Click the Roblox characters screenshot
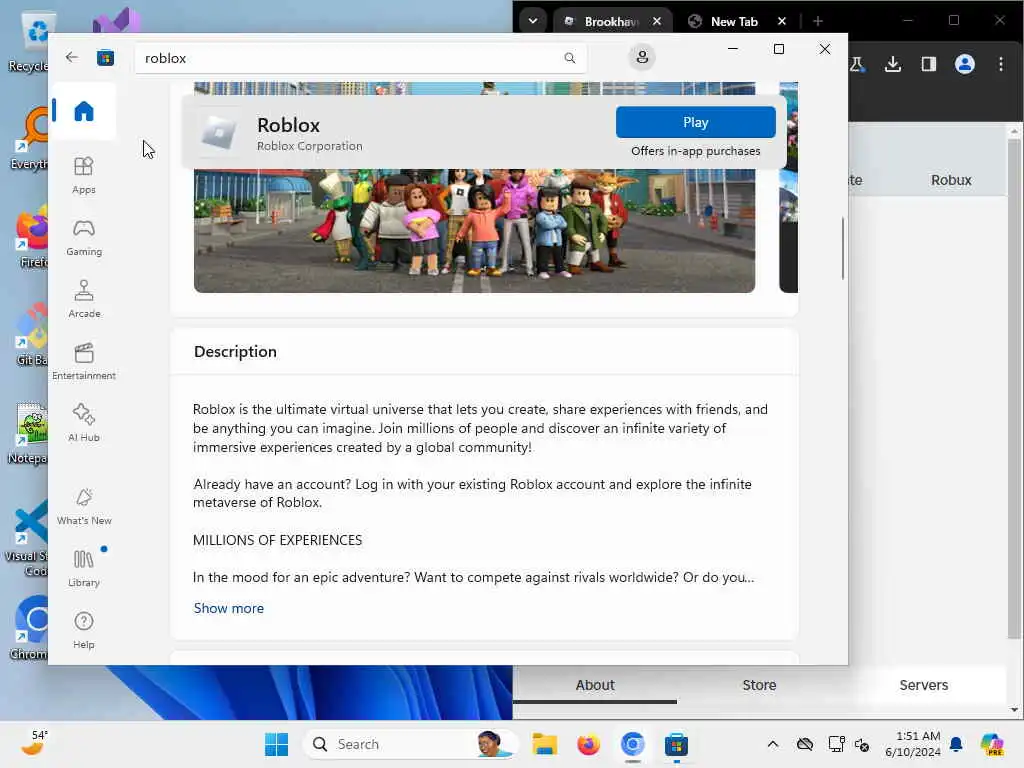Screen dimensions: 1024x768 (x=474, y=231)
